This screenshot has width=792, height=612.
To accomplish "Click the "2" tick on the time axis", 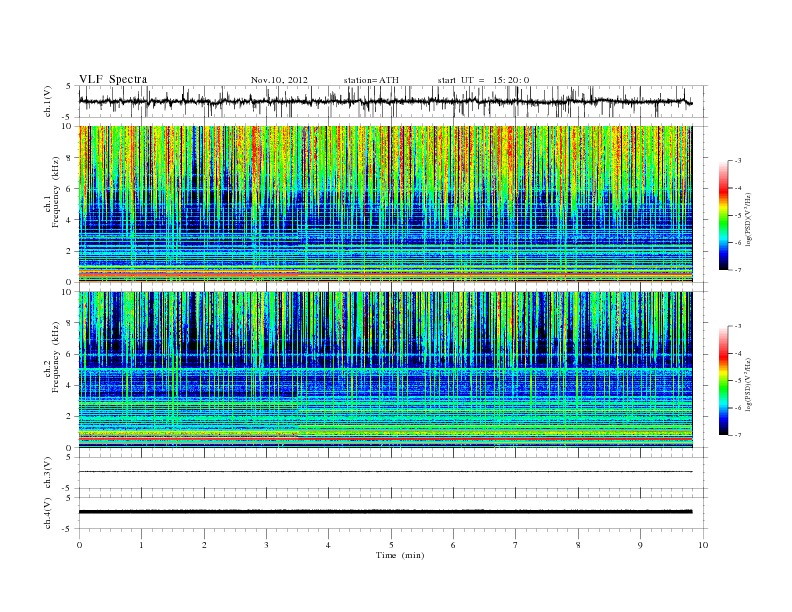I will (x=204, y=545).
